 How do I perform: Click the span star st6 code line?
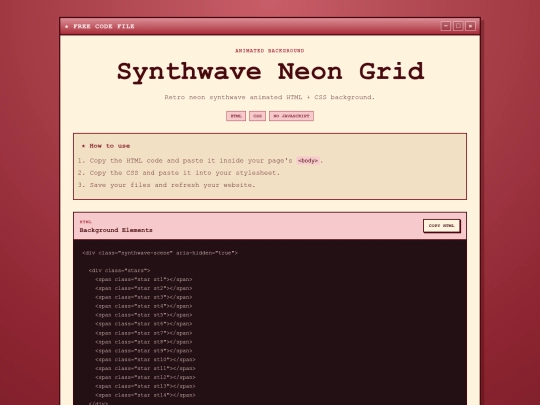(144, 324)
